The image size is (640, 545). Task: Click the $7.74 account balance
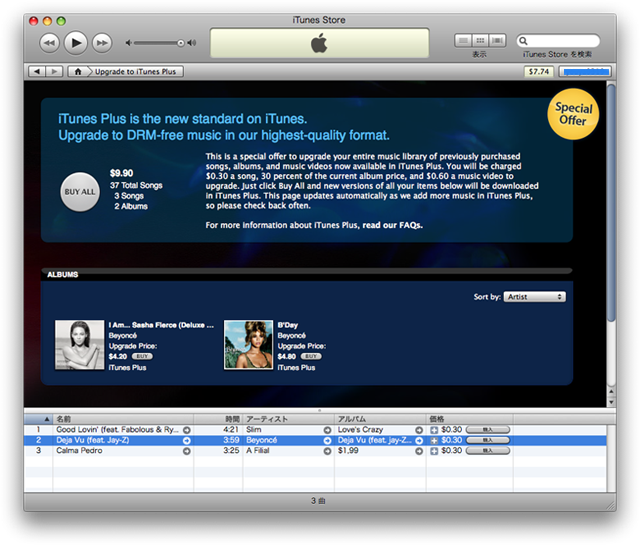click(x=539, y=71)
